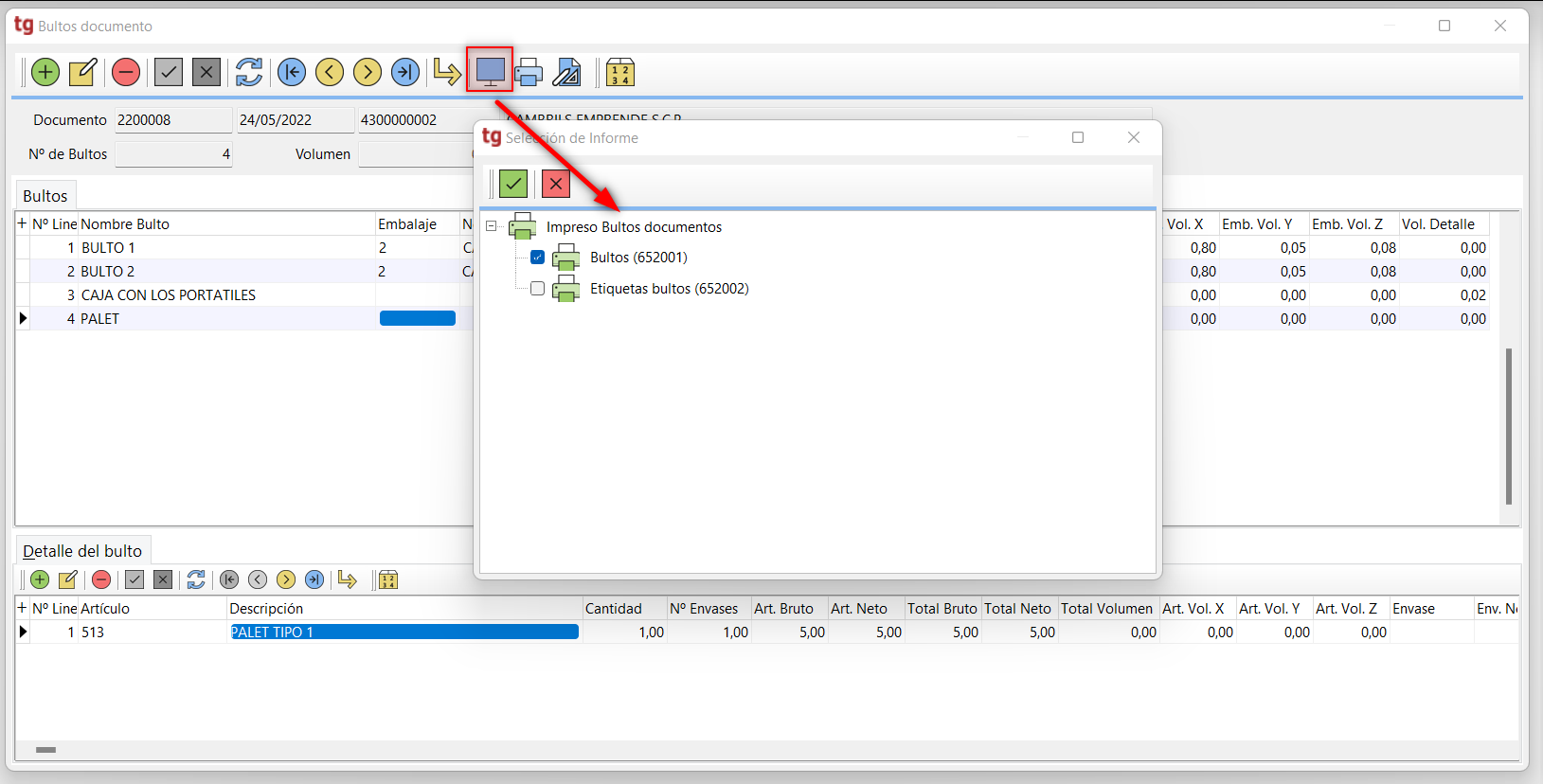The image size is (1543, 784).
Task: Go to next record in main toolbar
Action: coord(368,72)
